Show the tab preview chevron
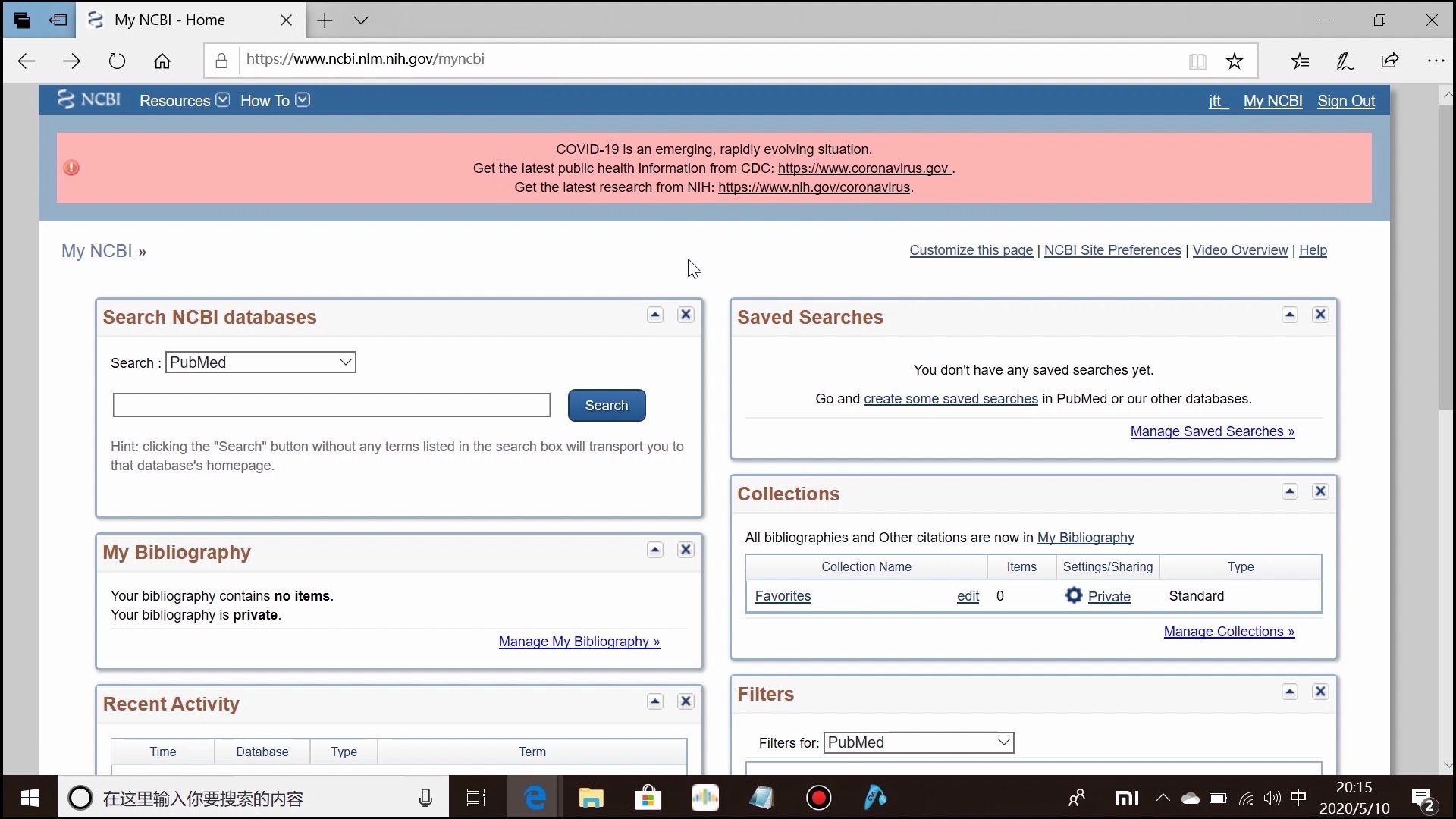1456x819 pixels. point(361,20)
